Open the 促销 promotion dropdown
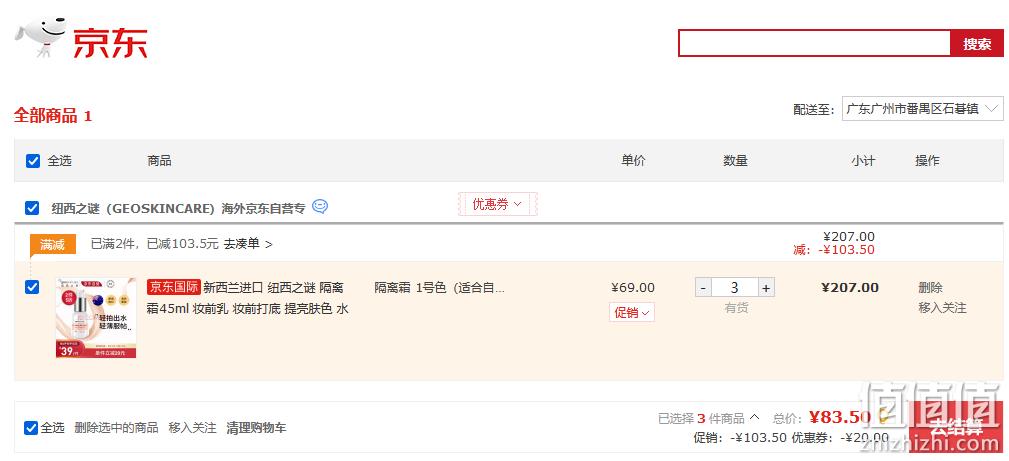The width and height of the screenshot is (1009, 461). [x=632, y=312]
